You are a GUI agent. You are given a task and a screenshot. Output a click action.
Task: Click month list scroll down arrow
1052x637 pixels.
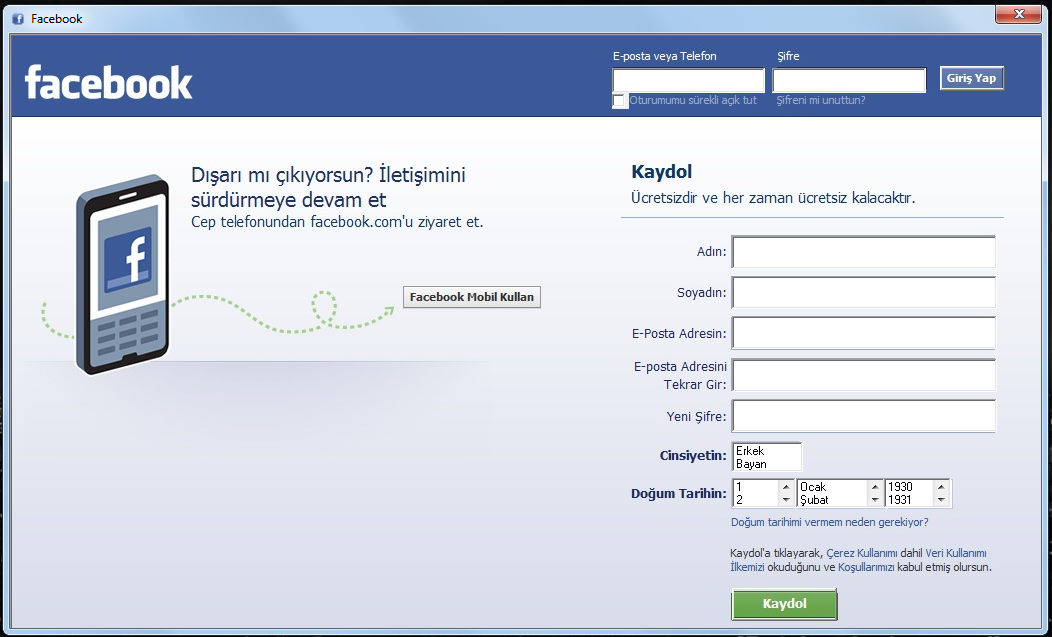tap(875, 500)
